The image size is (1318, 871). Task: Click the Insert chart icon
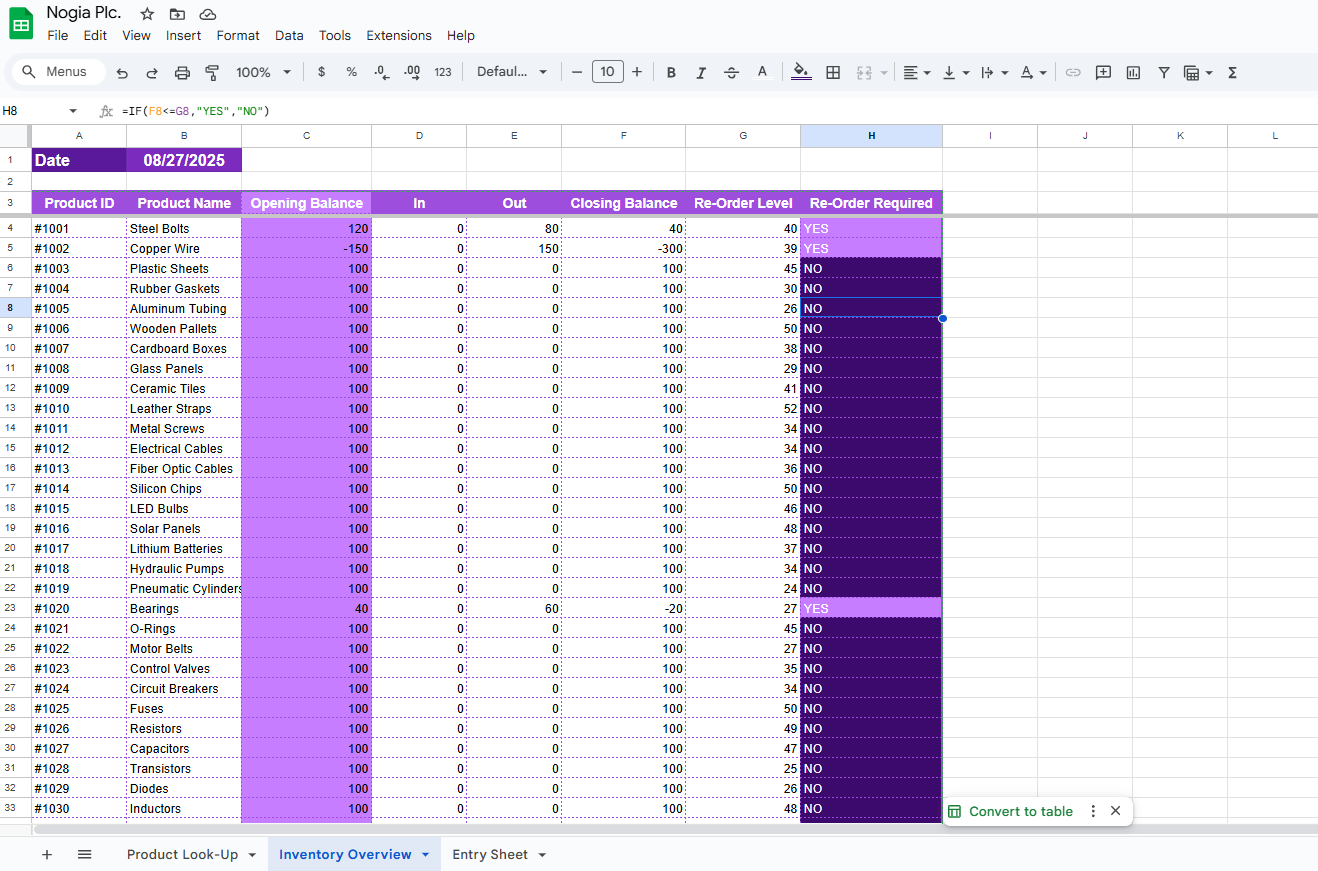1133,72
